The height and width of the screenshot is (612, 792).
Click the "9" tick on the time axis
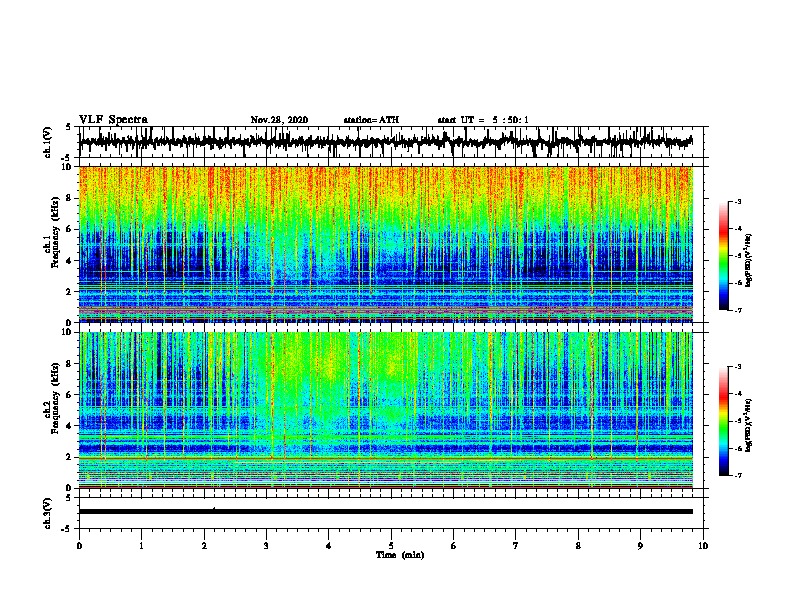click(x=640, y=546)
